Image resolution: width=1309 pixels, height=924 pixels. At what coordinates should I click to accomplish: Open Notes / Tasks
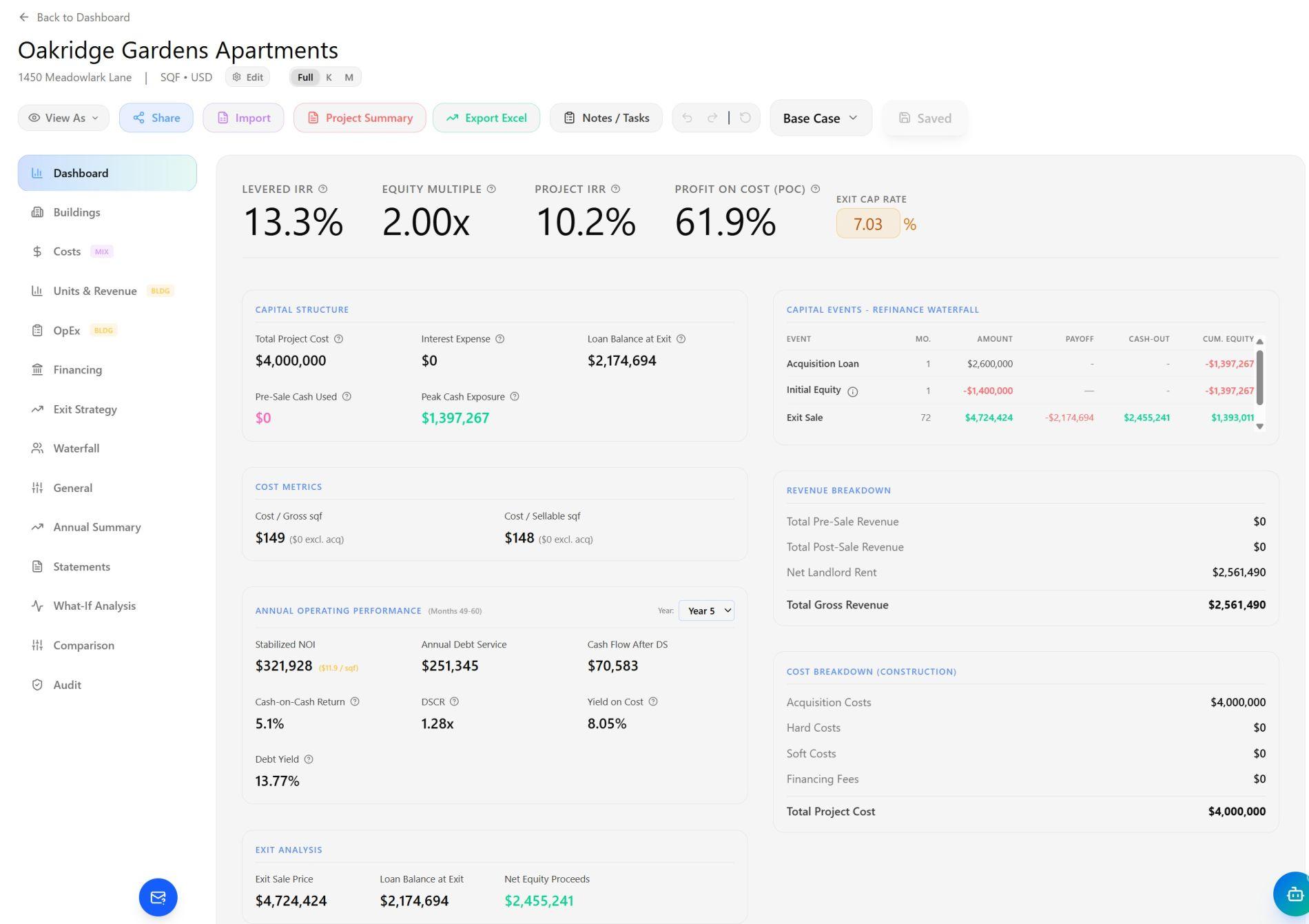pos(606,118)
